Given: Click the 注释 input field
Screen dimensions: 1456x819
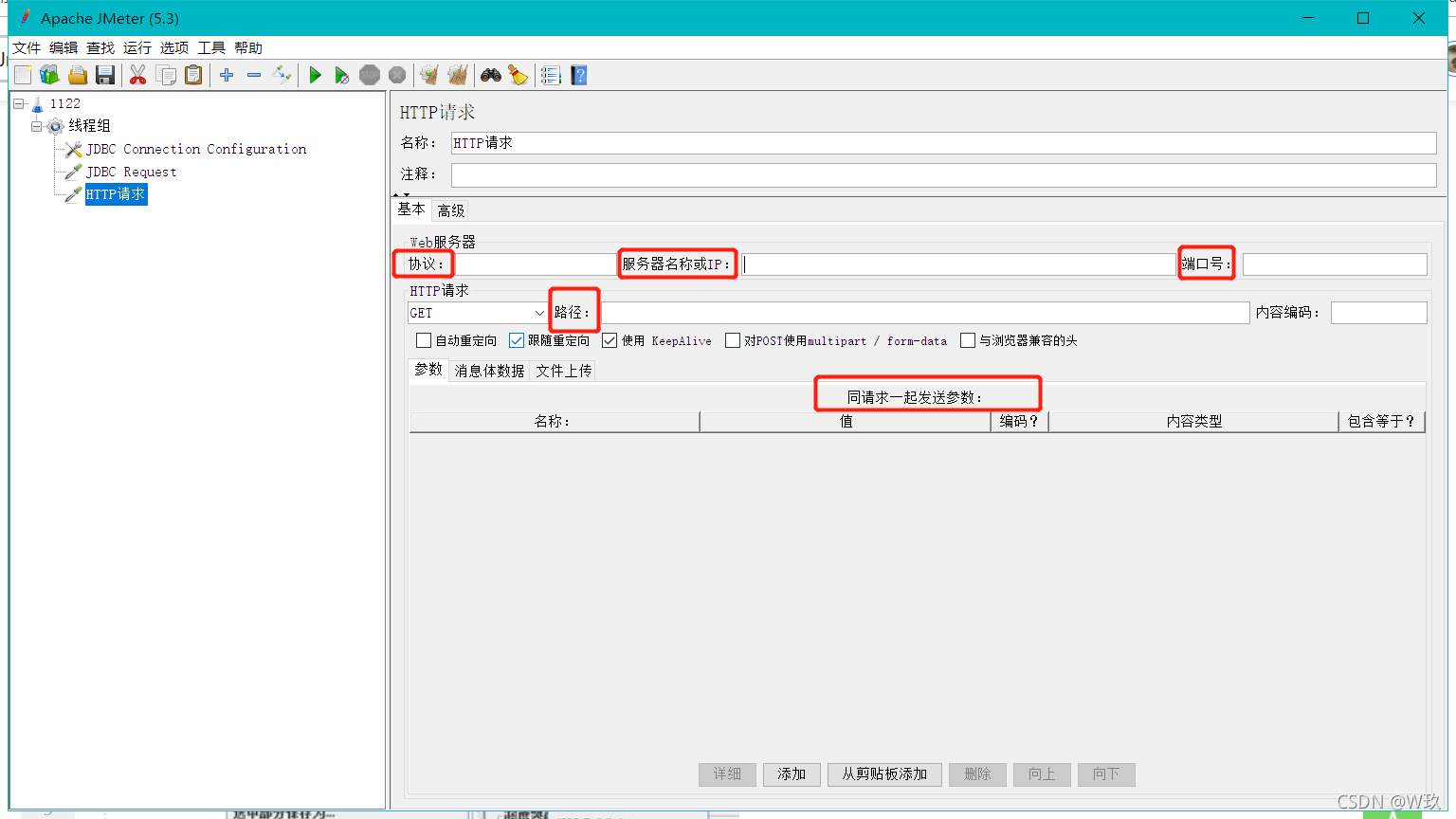Looking at the screenshot, I should click(x=944, y=174).
